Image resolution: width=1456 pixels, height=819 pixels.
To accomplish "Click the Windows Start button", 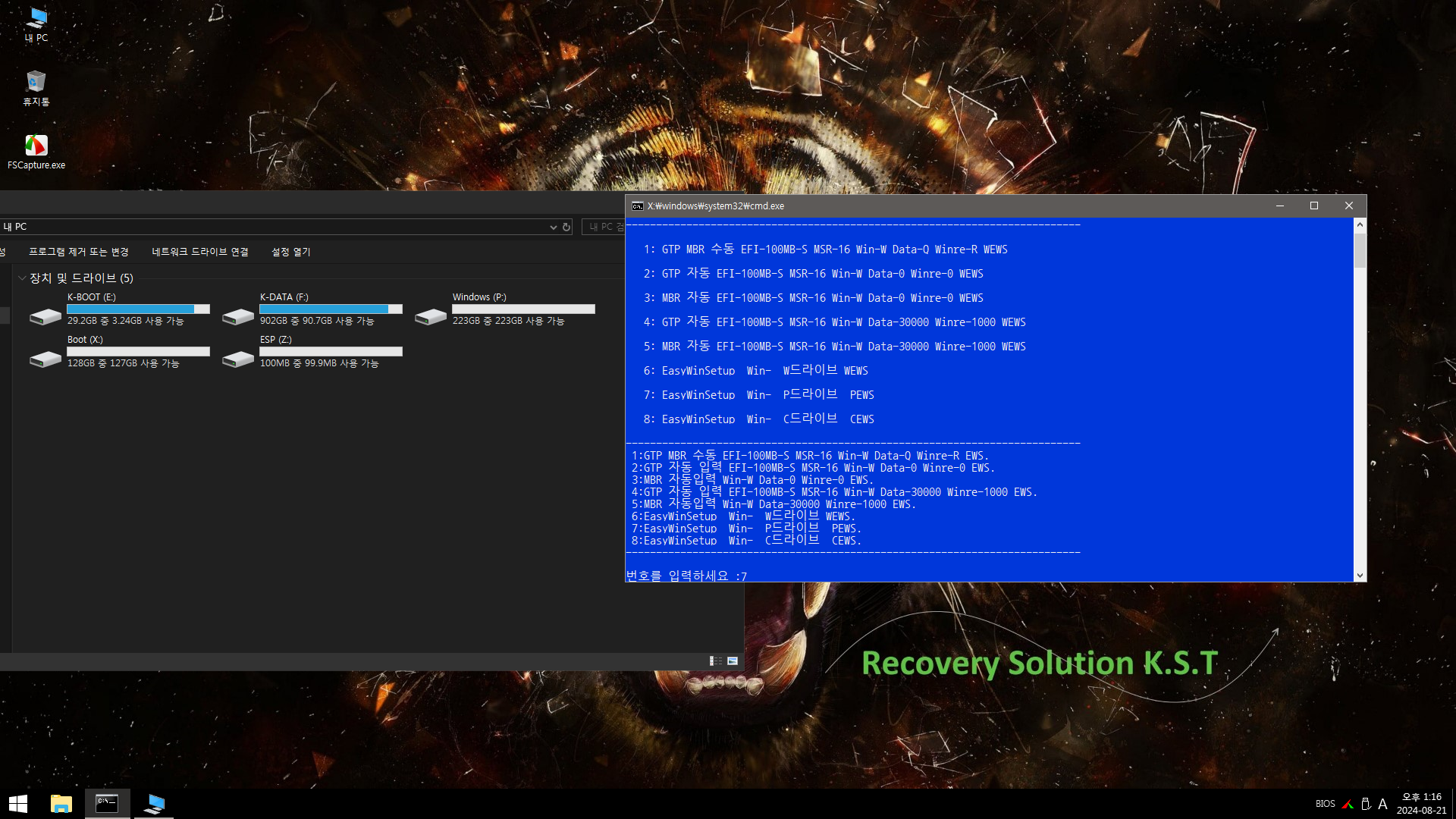I will [x=18, y=804].
